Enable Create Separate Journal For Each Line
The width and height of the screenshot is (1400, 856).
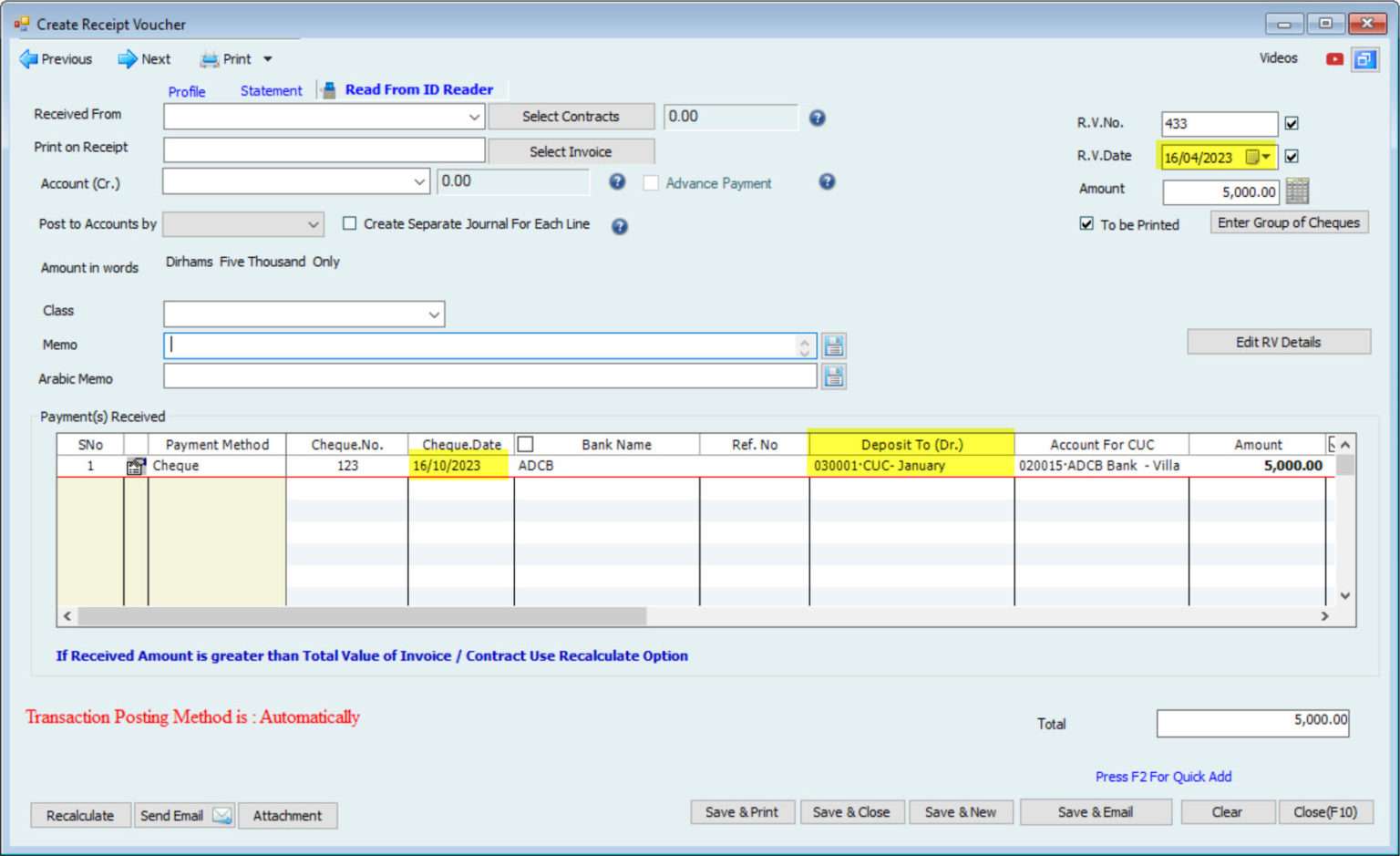(x=349, y=223)
